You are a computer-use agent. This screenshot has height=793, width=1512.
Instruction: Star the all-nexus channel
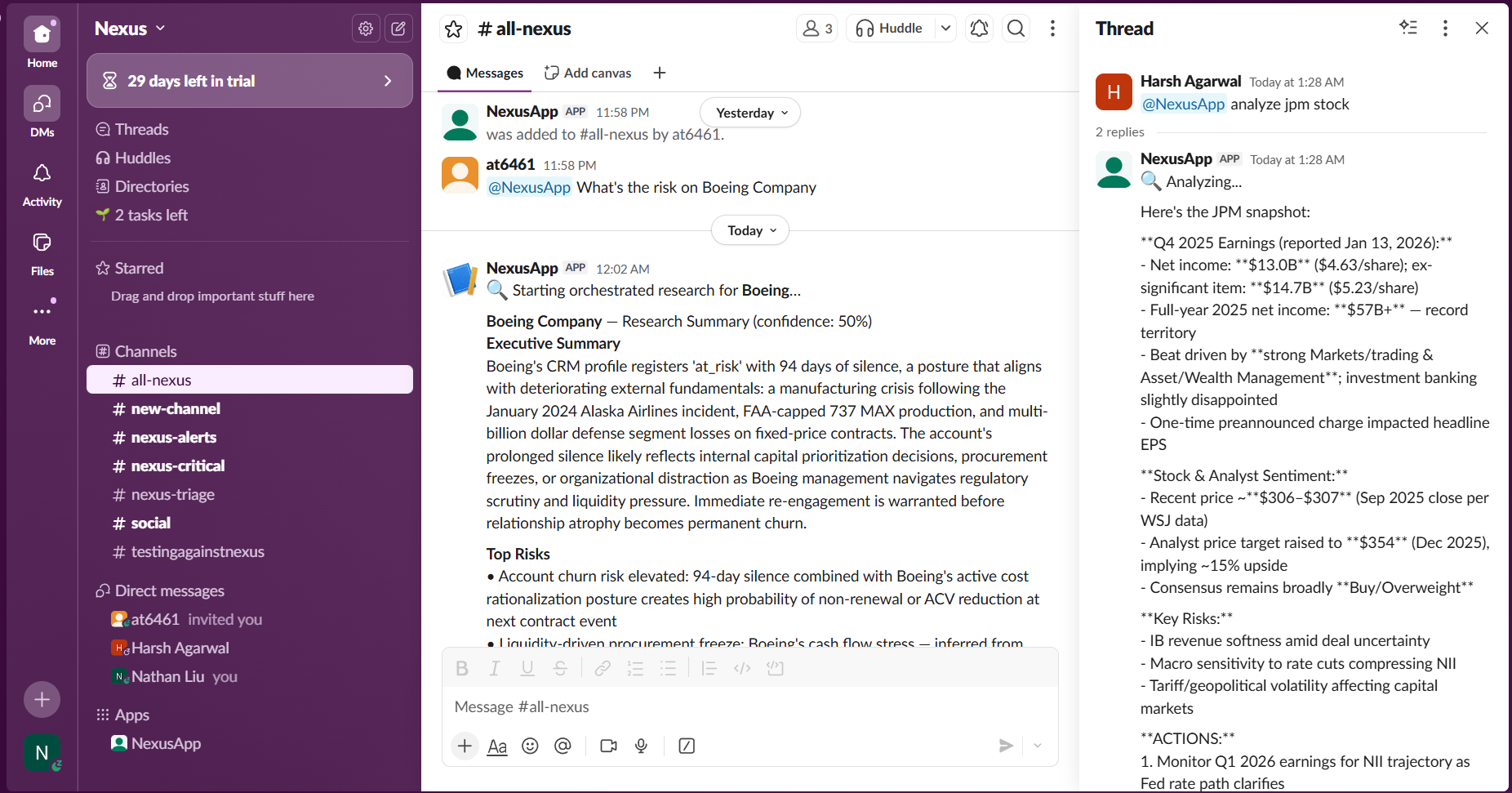pyautogui.click(x=454, y=29)
